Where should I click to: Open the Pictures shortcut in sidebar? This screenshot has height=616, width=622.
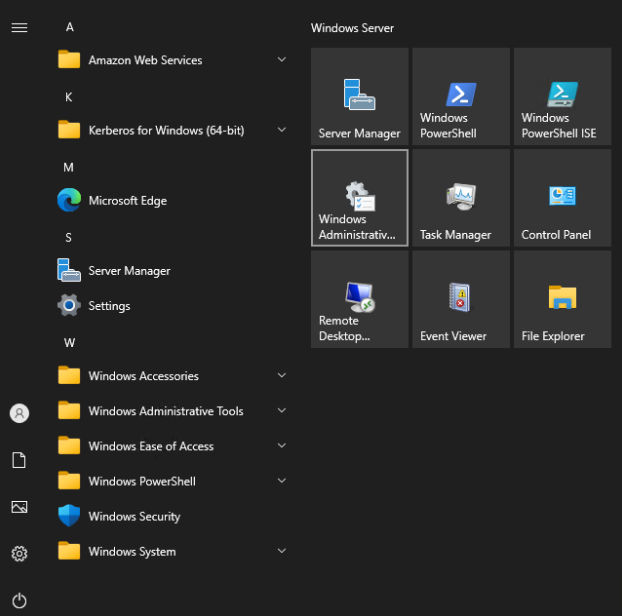click(19, 507)
